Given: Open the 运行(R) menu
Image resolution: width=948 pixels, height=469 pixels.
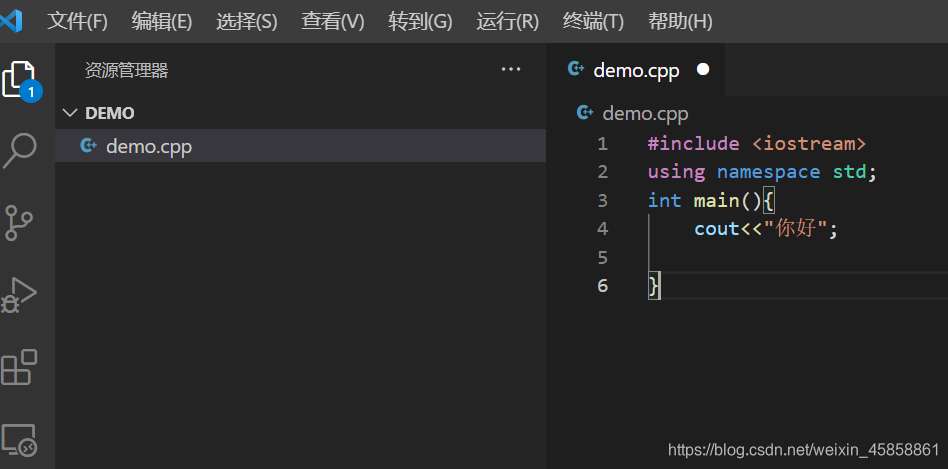Looking at the screenshot, I should (x=507, y=22).
